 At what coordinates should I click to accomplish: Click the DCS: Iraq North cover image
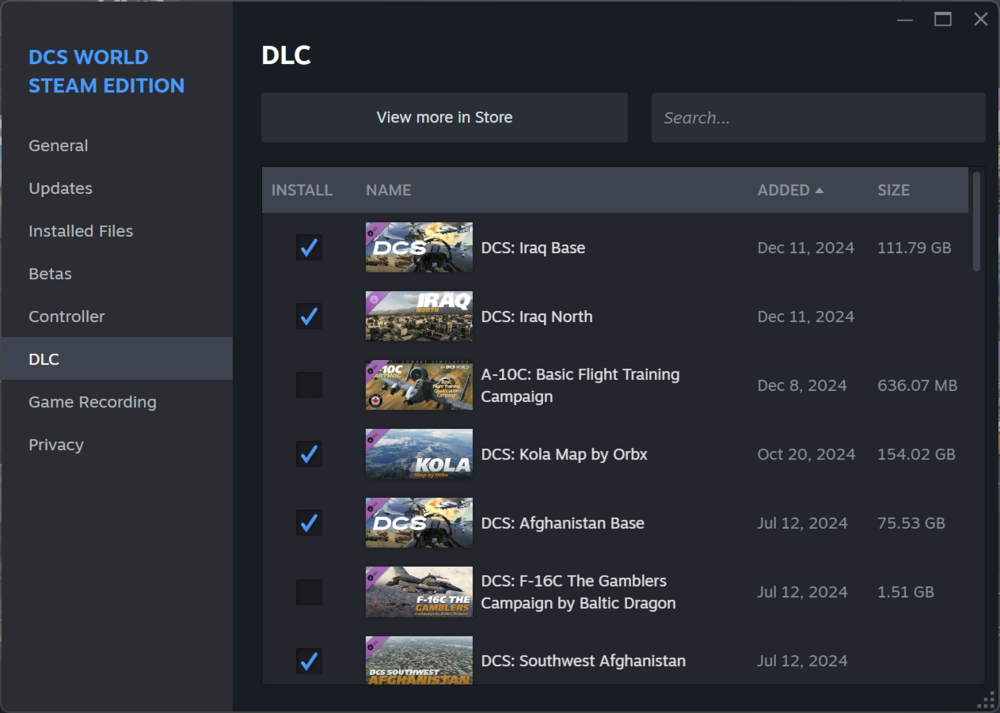click(x=418, y=316)
